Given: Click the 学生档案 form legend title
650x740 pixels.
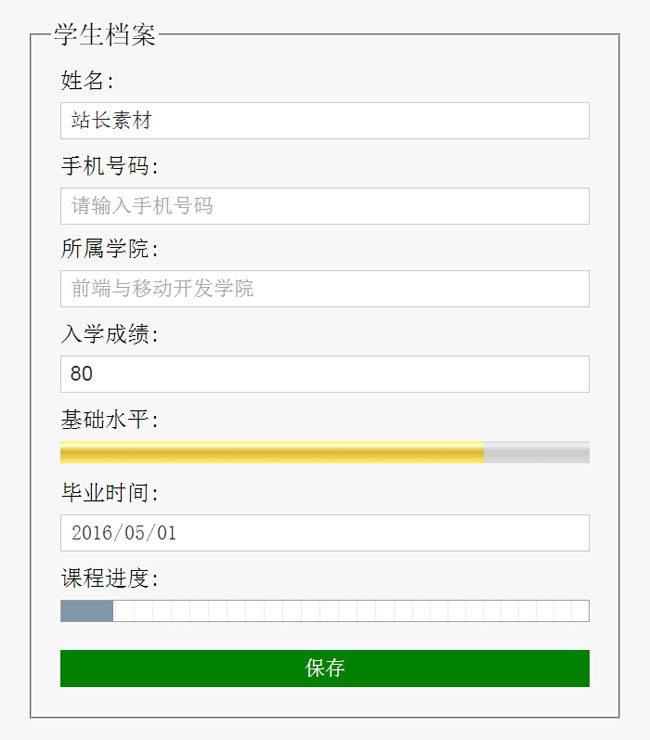Looking at the screenshot, I should pos(105,36).
